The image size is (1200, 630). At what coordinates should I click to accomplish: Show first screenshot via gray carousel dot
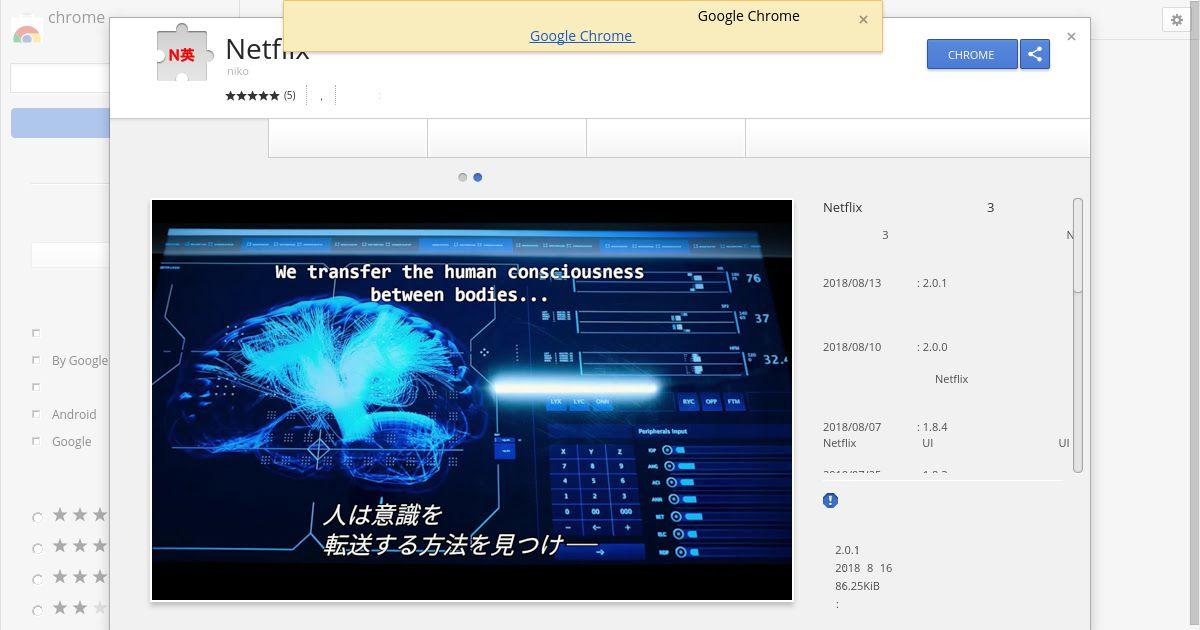[x=462, y=177]
